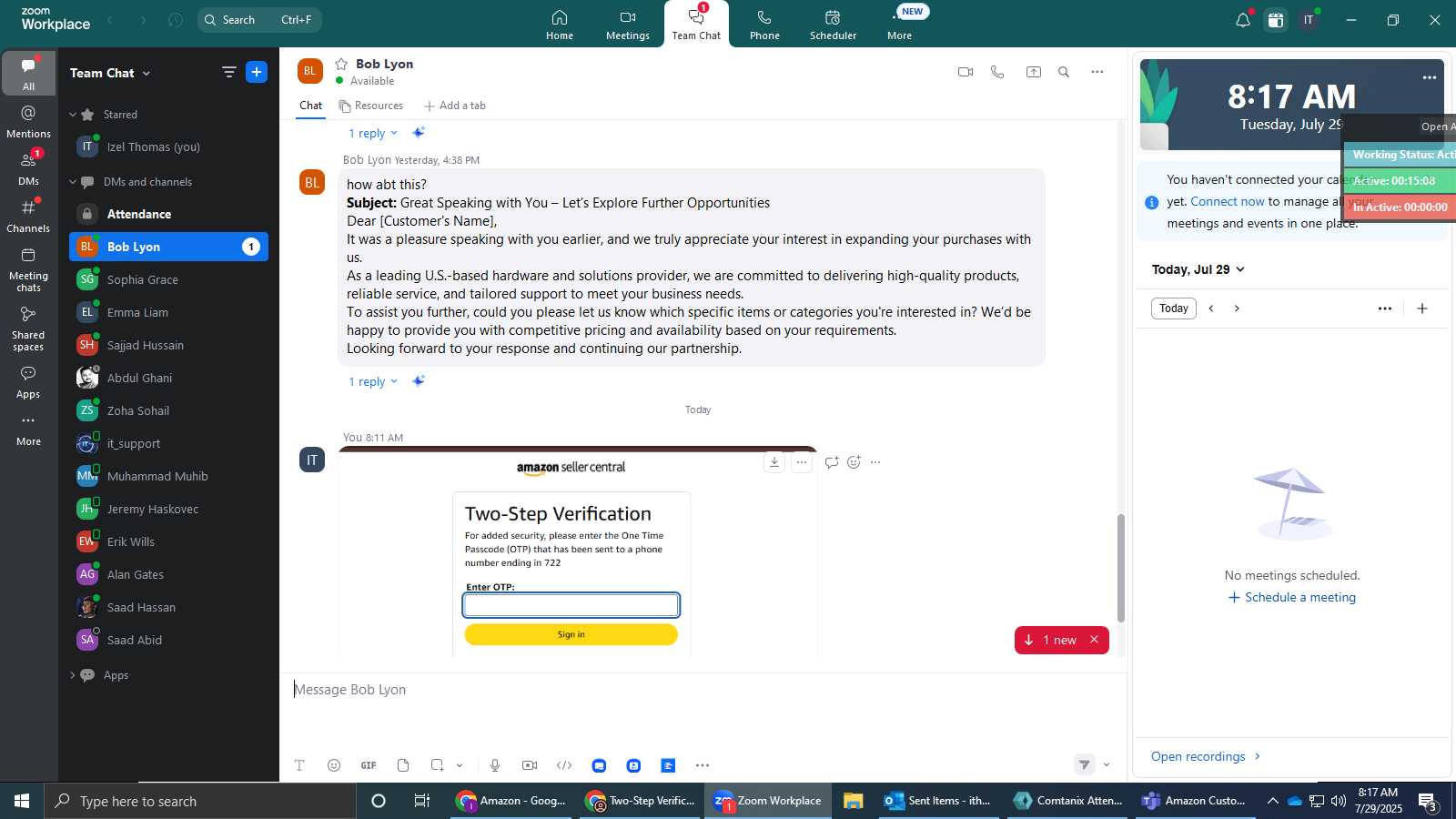
Task: Download the Two-Step Verification image
Action: click(x=774, y=462)
